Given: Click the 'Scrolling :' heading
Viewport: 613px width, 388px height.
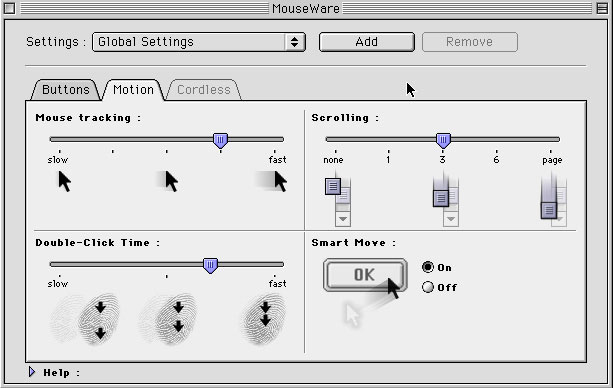Looking at the screenshot, I should pos(345,118).
